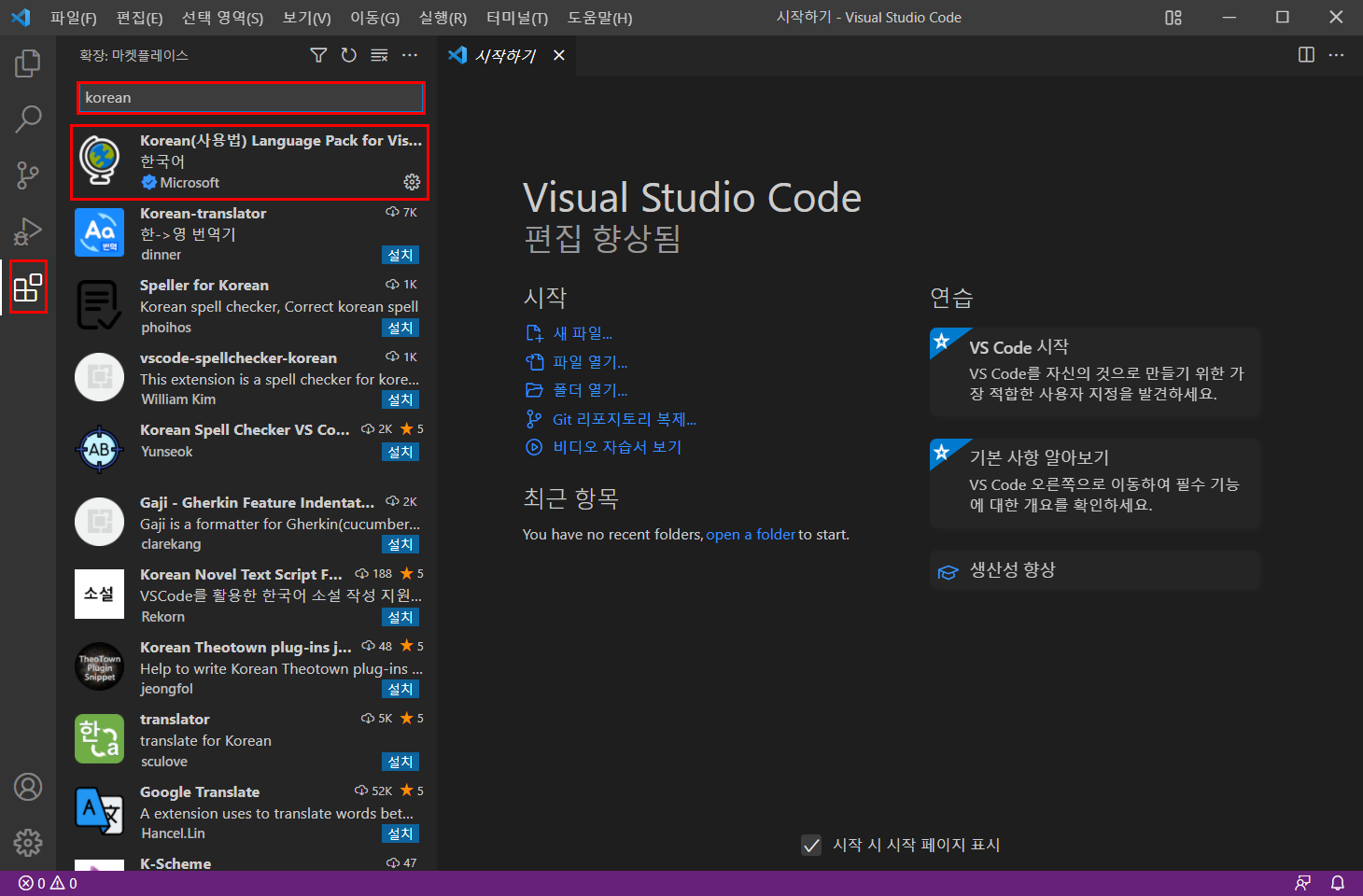
Task: Open feedback icon in status bar
Action: point(1302,883)
